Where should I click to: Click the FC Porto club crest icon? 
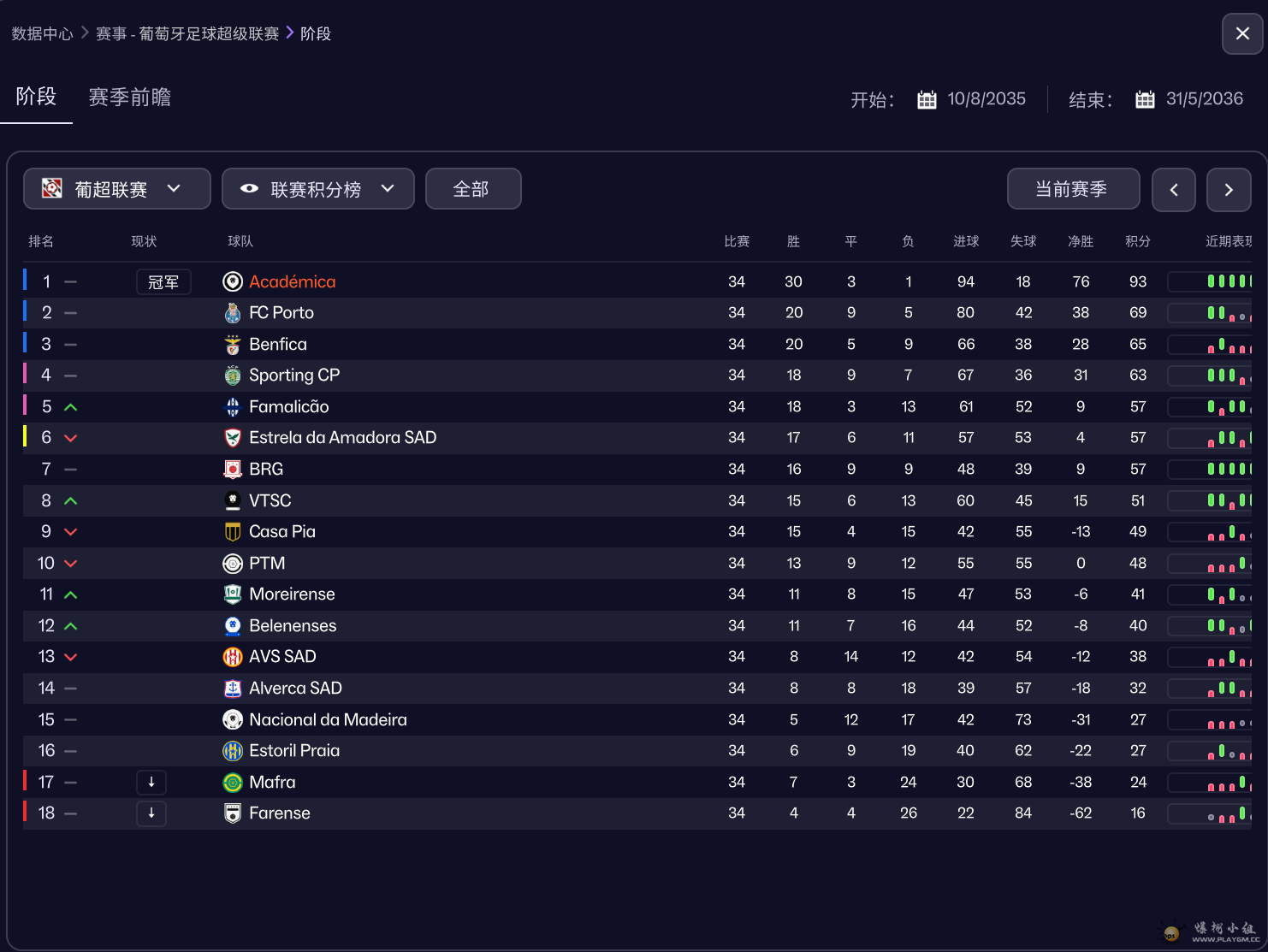[233, 313]
